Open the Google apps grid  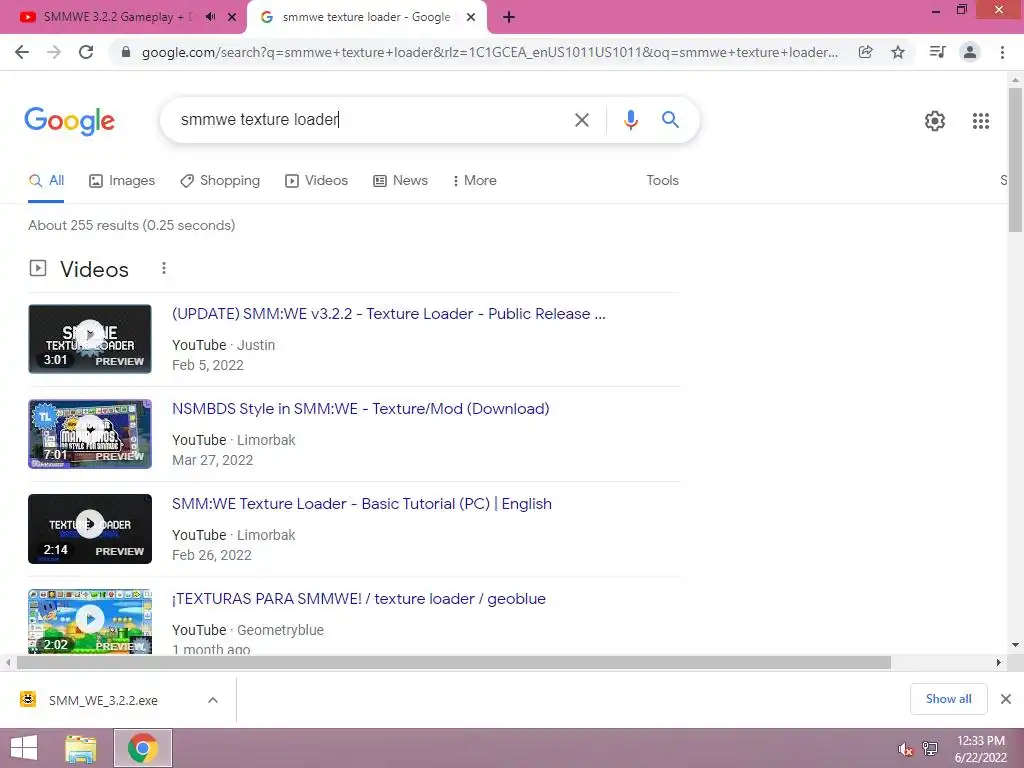point(981,121)
